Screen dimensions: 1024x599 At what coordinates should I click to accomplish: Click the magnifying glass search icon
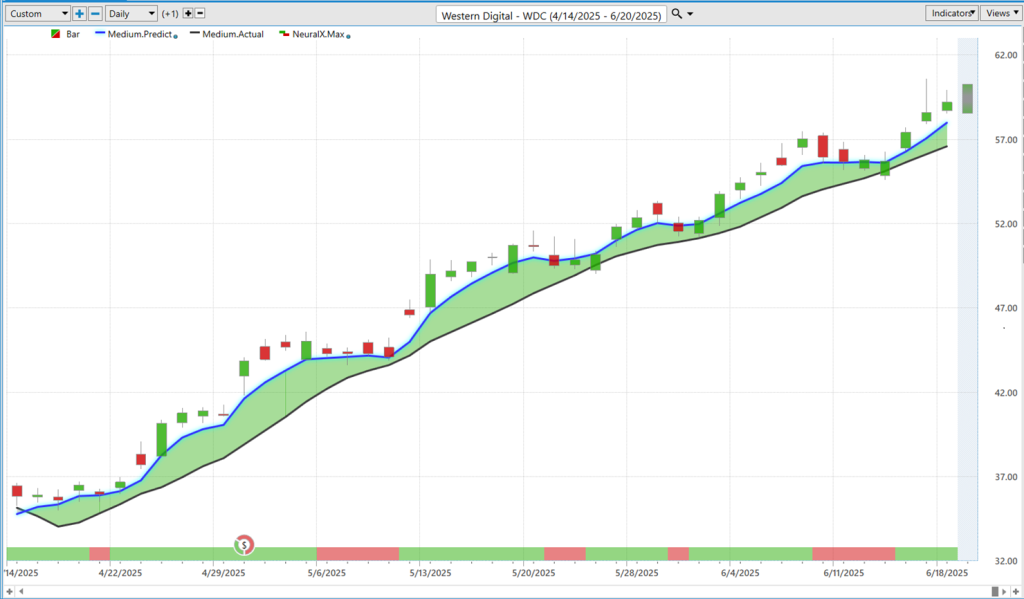pos(677,13)
